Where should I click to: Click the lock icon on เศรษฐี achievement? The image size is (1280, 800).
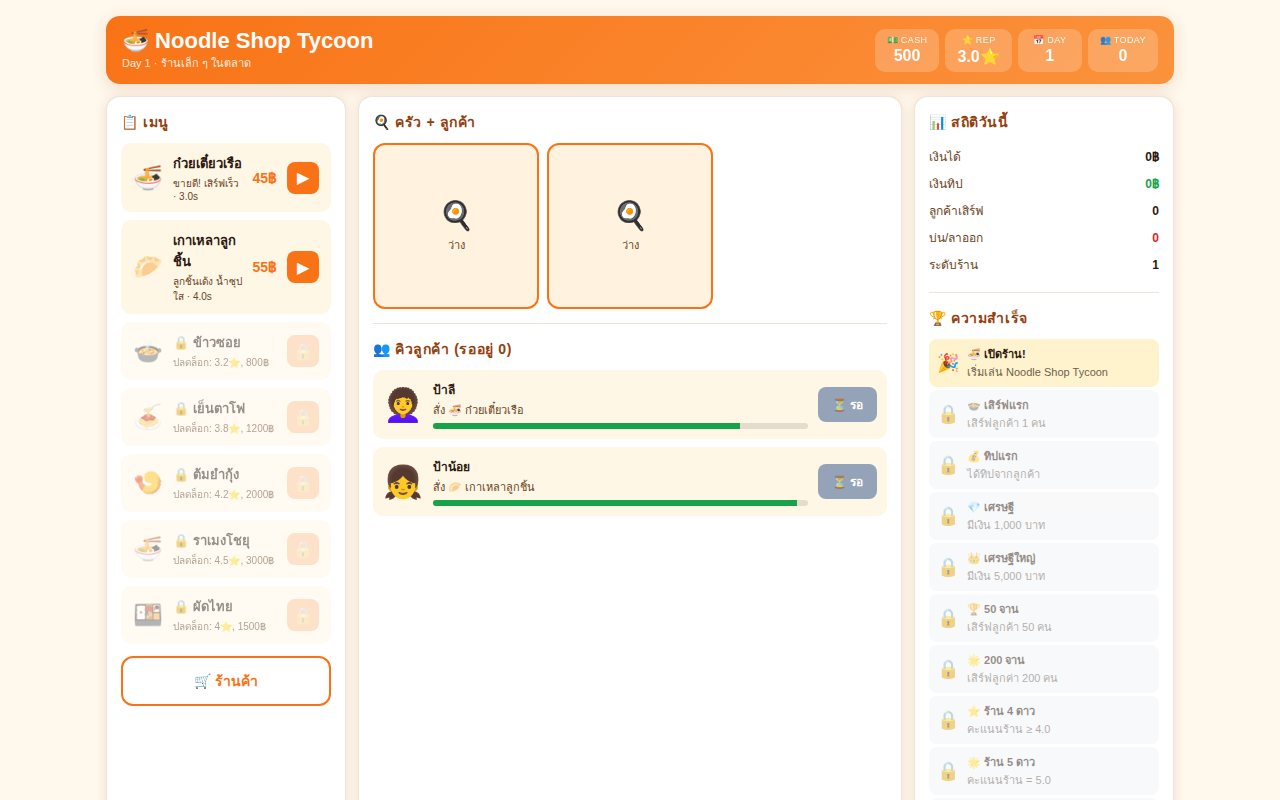[948, 516]
